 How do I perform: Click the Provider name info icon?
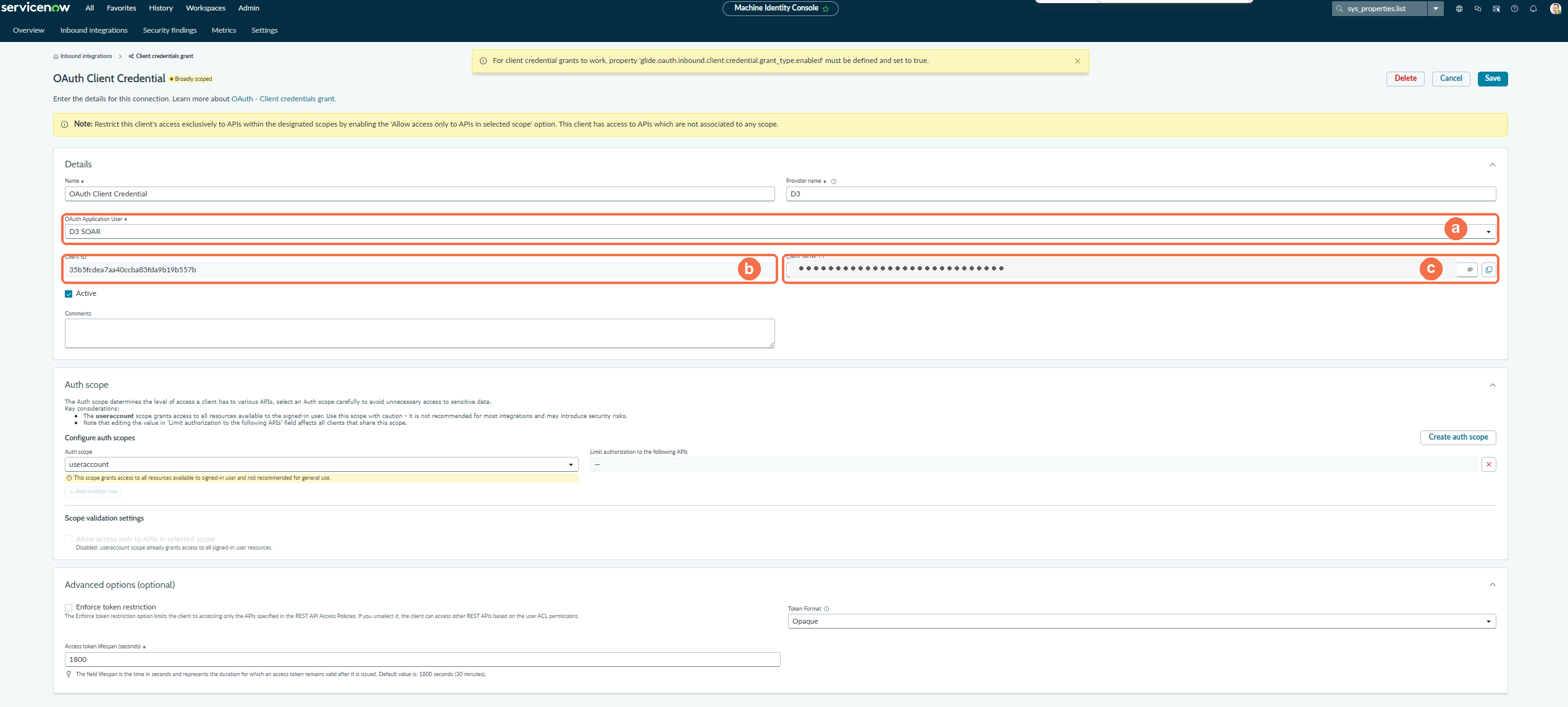[834, 182]
